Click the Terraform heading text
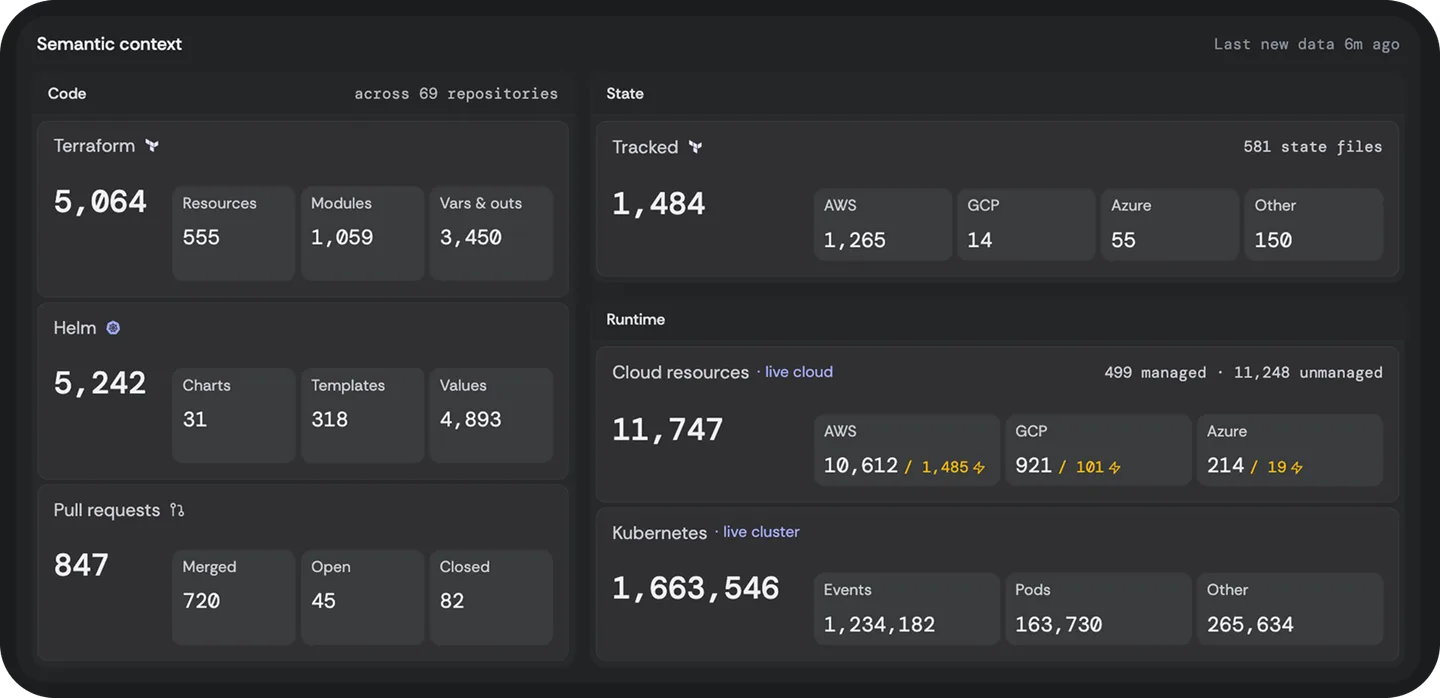The height and width of the screenshot is (698, 1440). pos(94,146)
